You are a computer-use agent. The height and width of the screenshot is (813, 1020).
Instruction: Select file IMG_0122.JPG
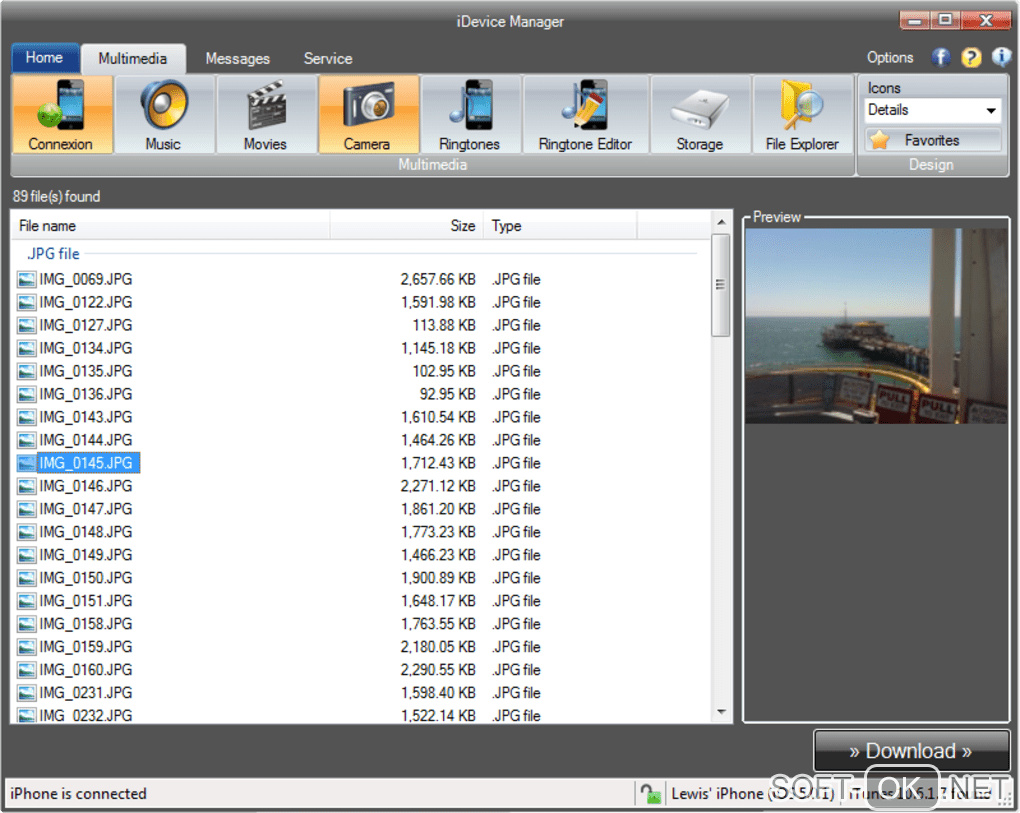[x=85, y=302]
